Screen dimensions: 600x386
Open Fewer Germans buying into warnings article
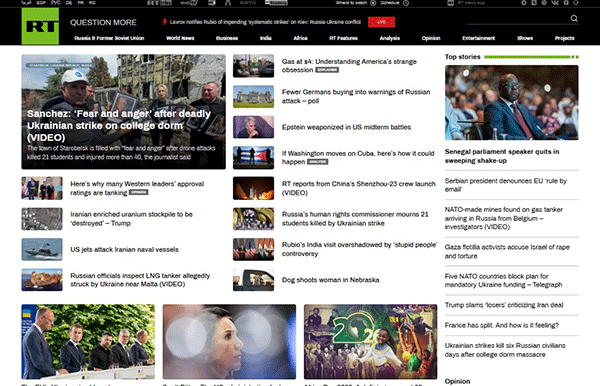pos(356,96)
